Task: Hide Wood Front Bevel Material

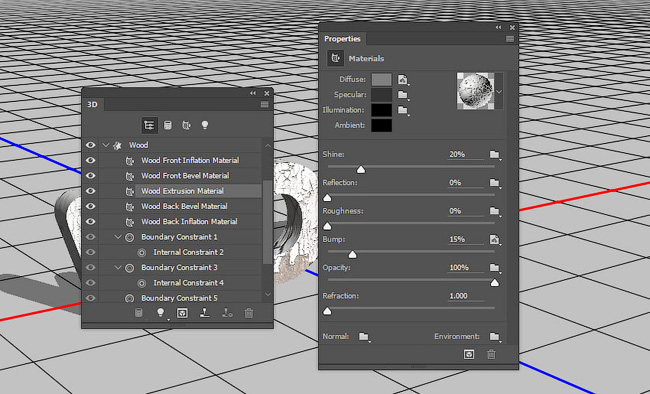Action: point(90,176)
